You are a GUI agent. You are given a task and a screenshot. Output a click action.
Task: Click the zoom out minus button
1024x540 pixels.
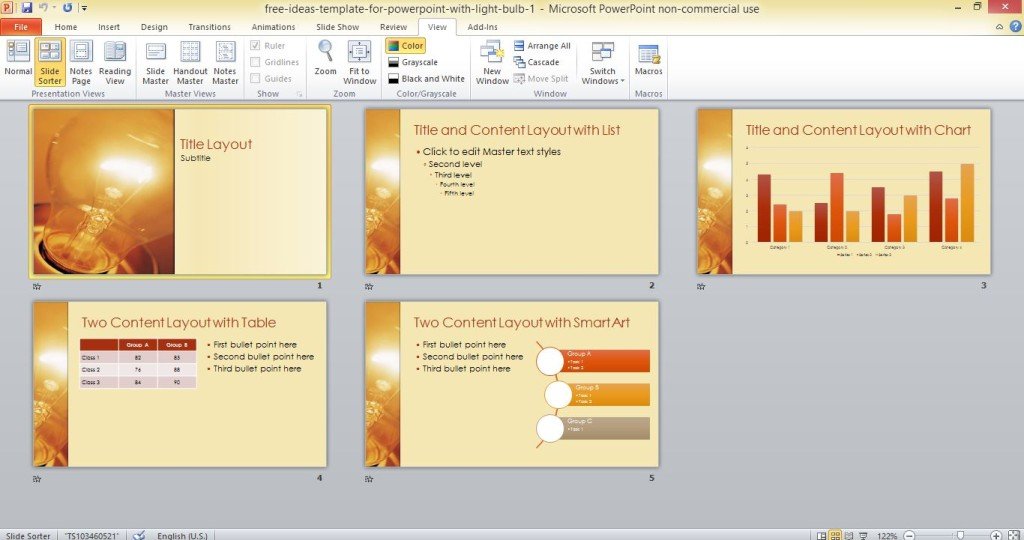[909, 535]
